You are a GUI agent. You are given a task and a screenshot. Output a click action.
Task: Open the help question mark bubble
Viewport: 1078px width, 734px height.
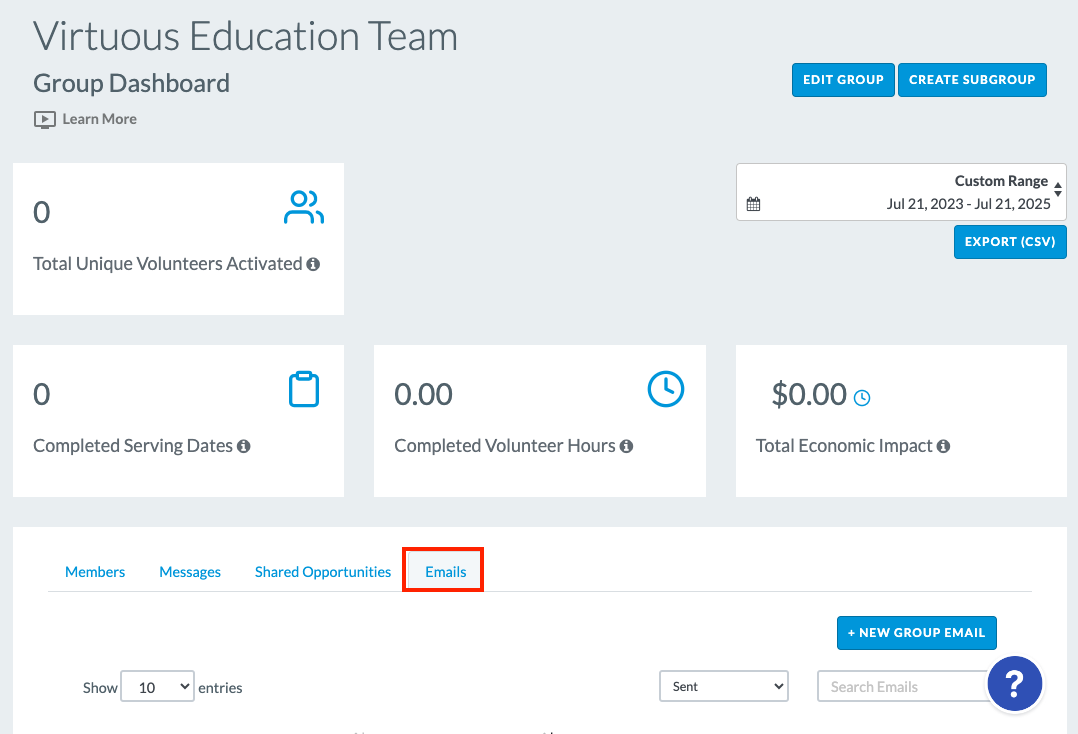click(1015, 683)
